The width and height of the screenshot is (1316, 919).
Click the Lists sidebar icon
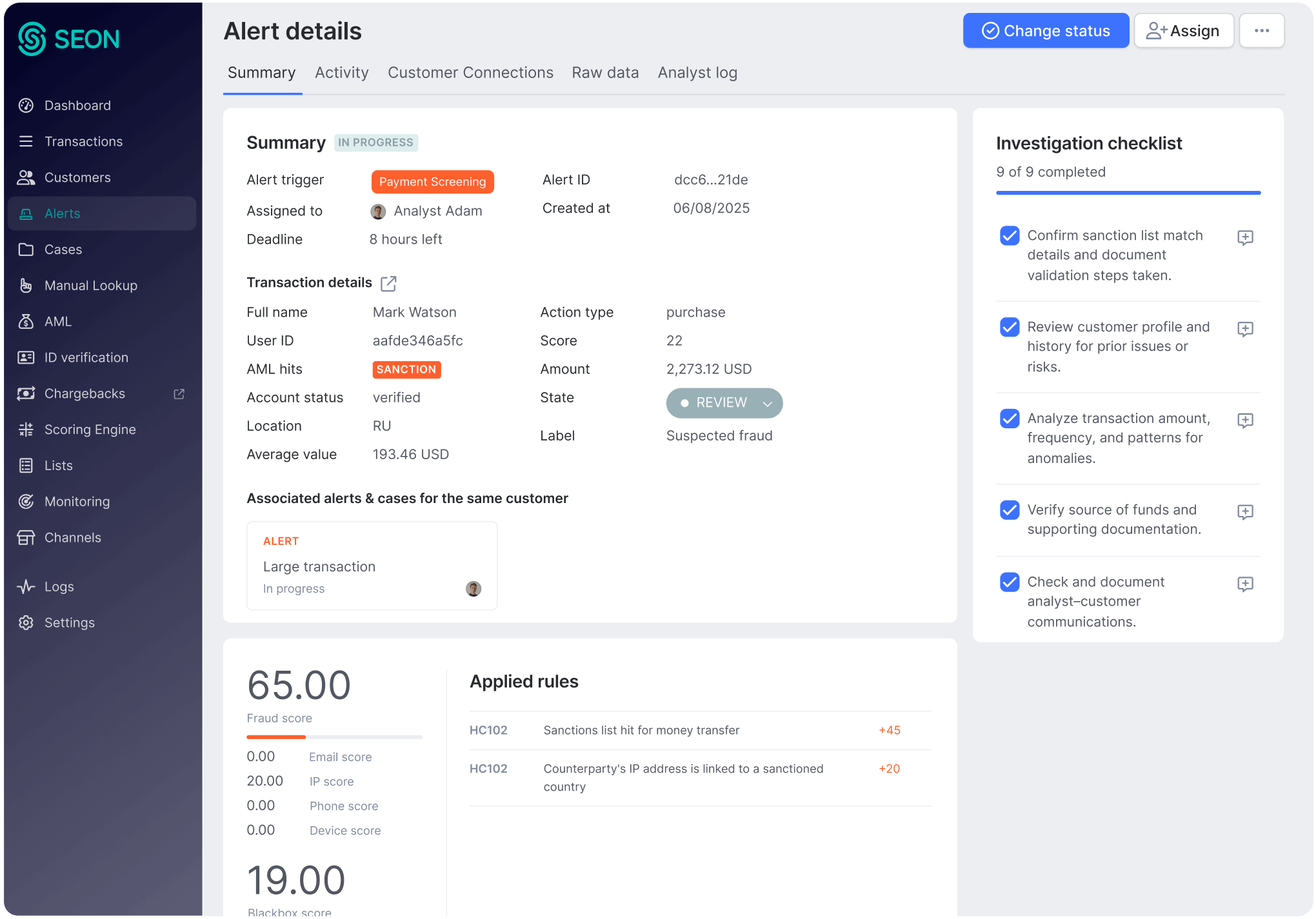(x=26, y=466)
